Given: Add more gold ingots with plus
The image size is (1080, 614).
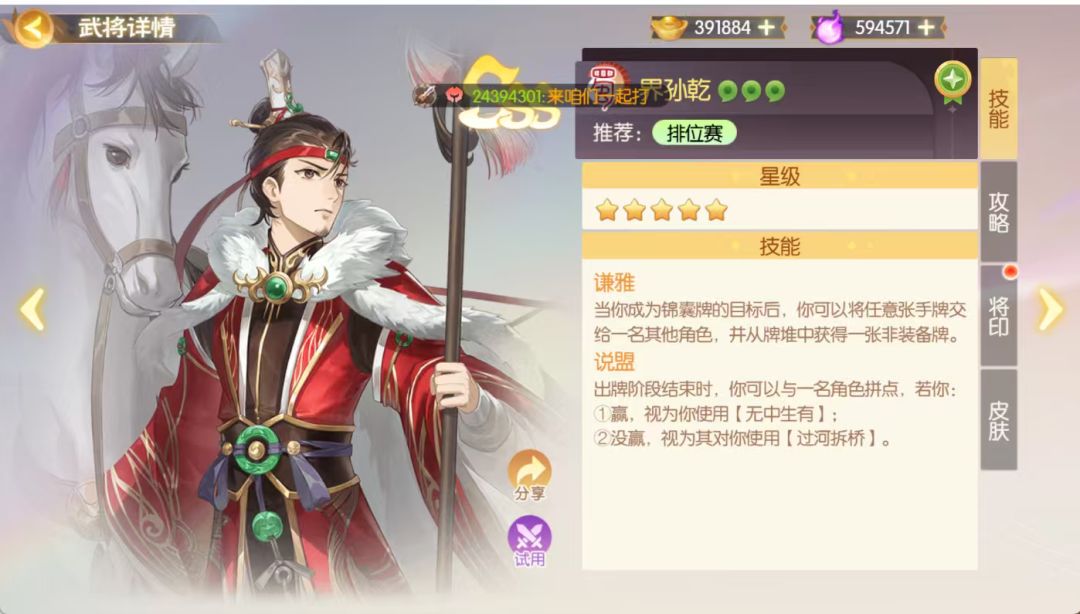Looking at the screenshot, I should pyautogui.click(x=766, y=28).
